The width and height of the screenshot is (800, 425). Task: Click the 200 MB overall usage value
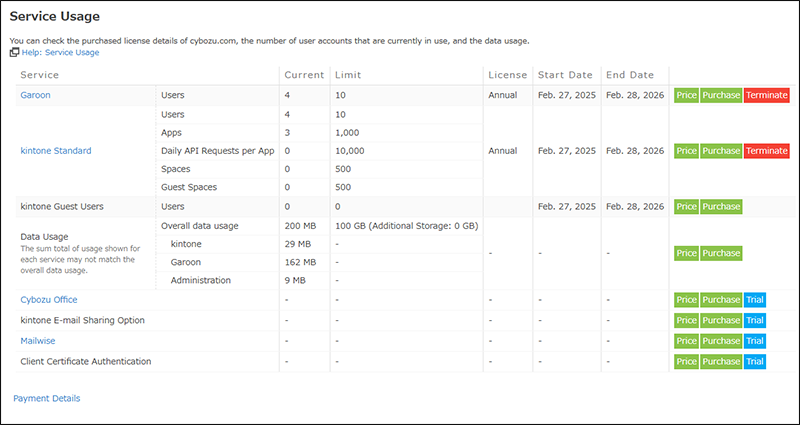[301, 226]
